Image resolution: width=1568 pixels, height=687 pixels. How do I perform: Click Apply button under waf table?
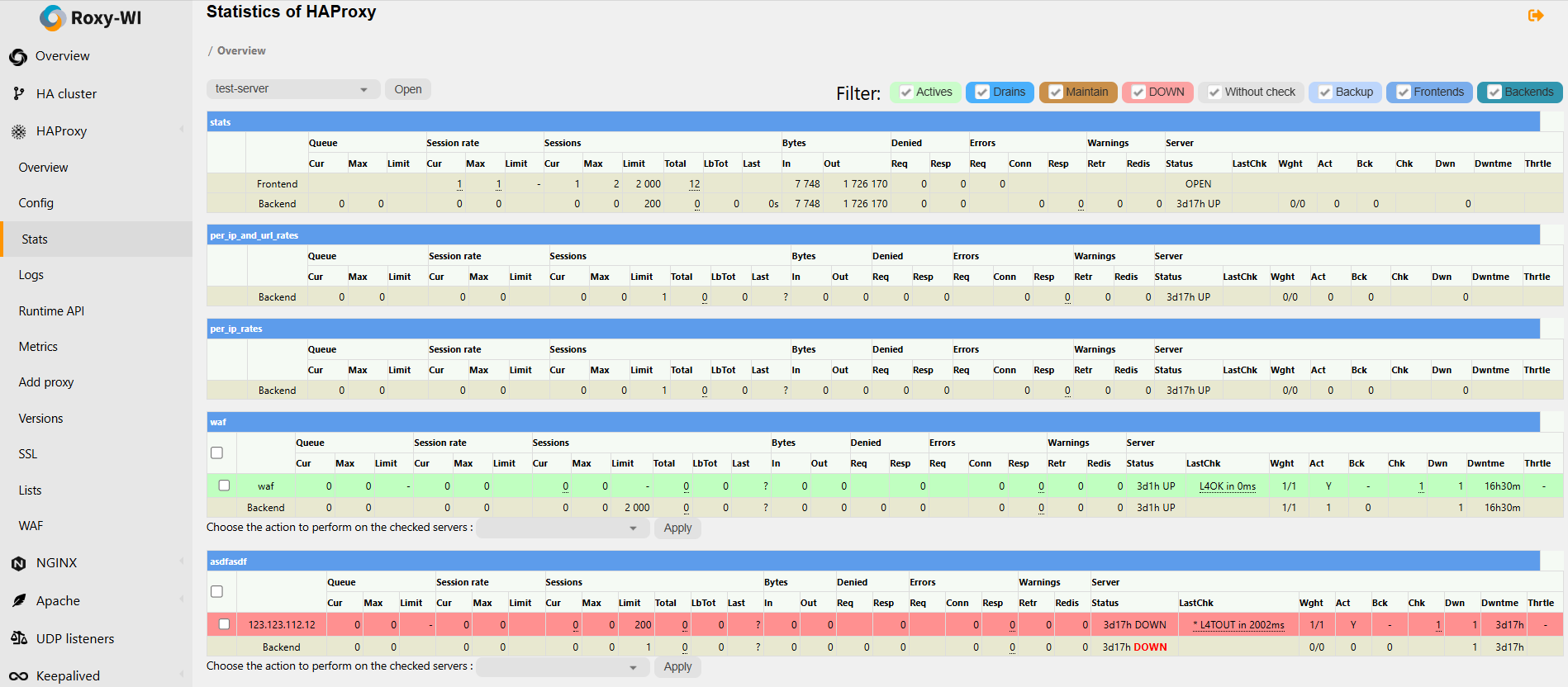677,528
